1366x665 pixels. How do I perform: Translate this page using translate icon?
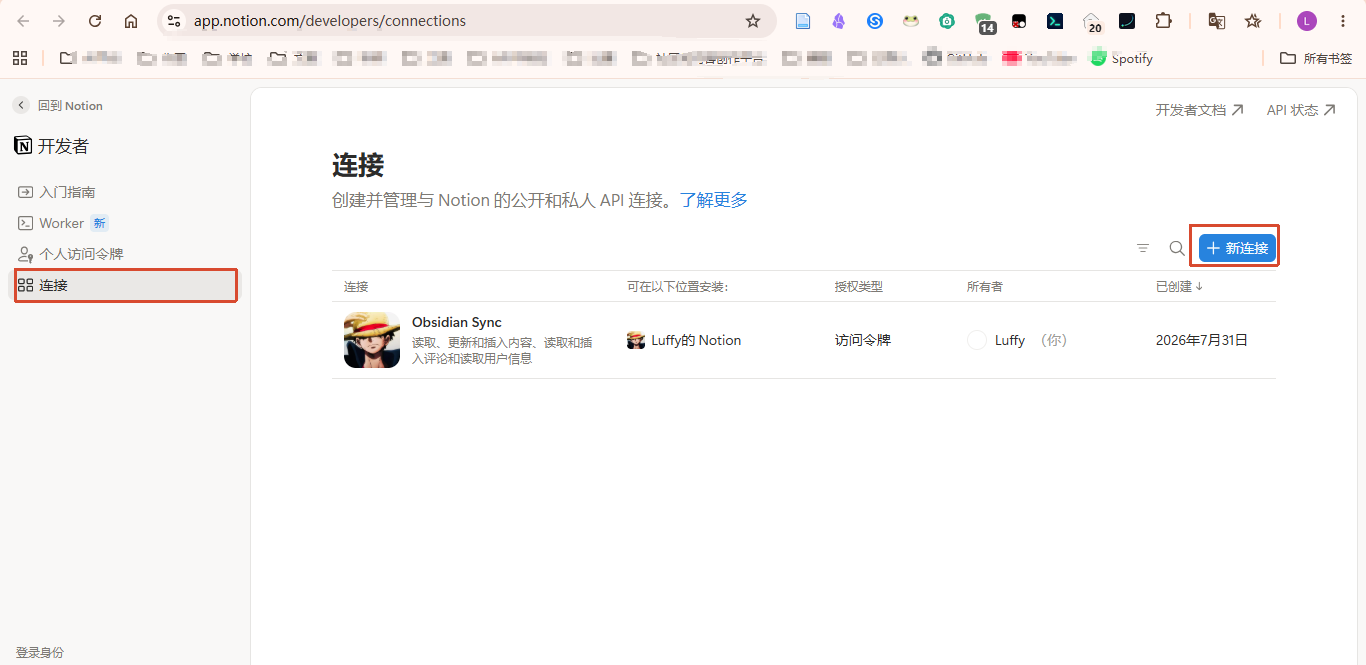coord(1217,21)
